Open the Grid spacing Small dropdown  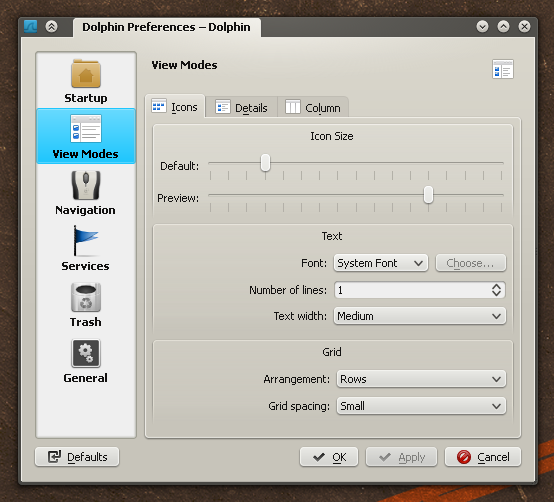coord(421,406)
